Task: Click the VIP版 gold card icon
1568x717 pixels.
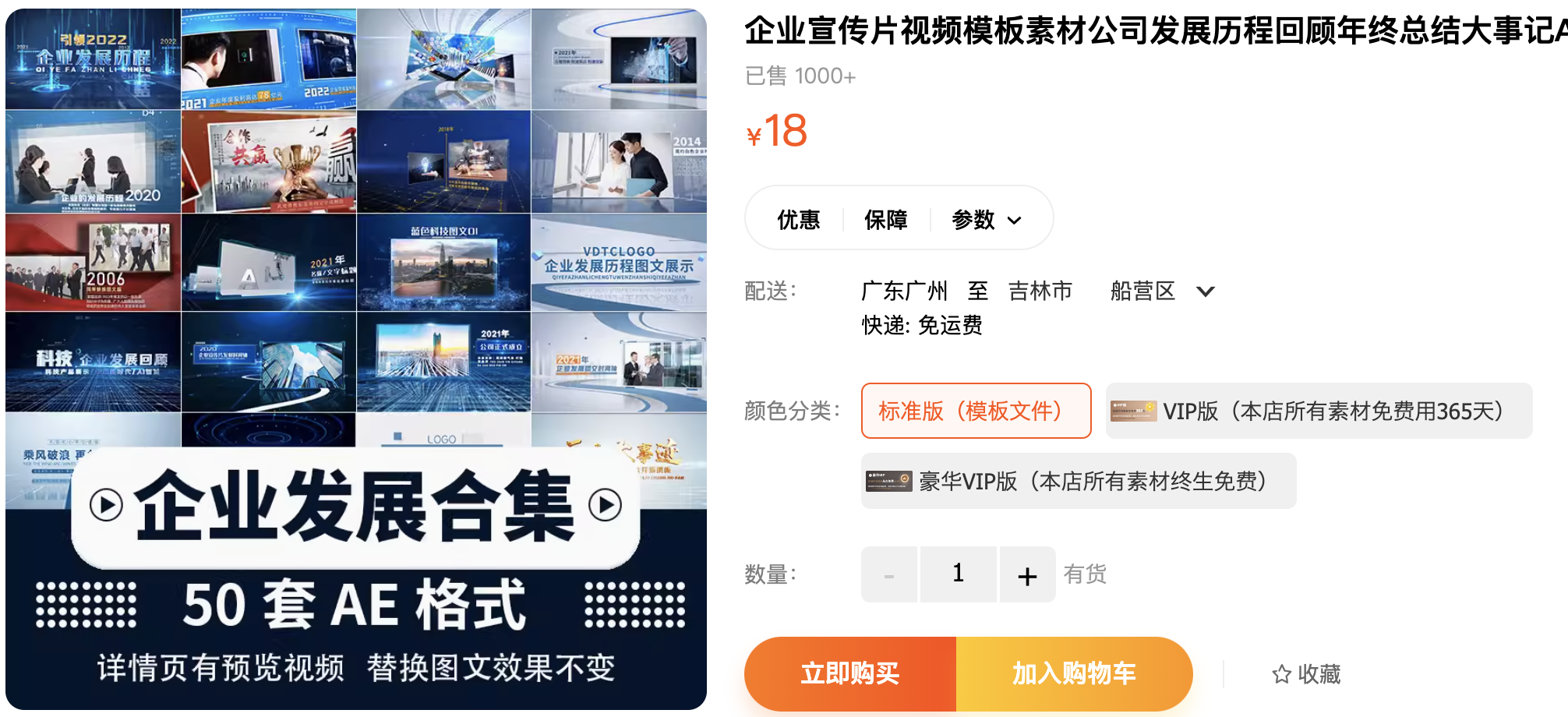Action: click(1133, 411)
